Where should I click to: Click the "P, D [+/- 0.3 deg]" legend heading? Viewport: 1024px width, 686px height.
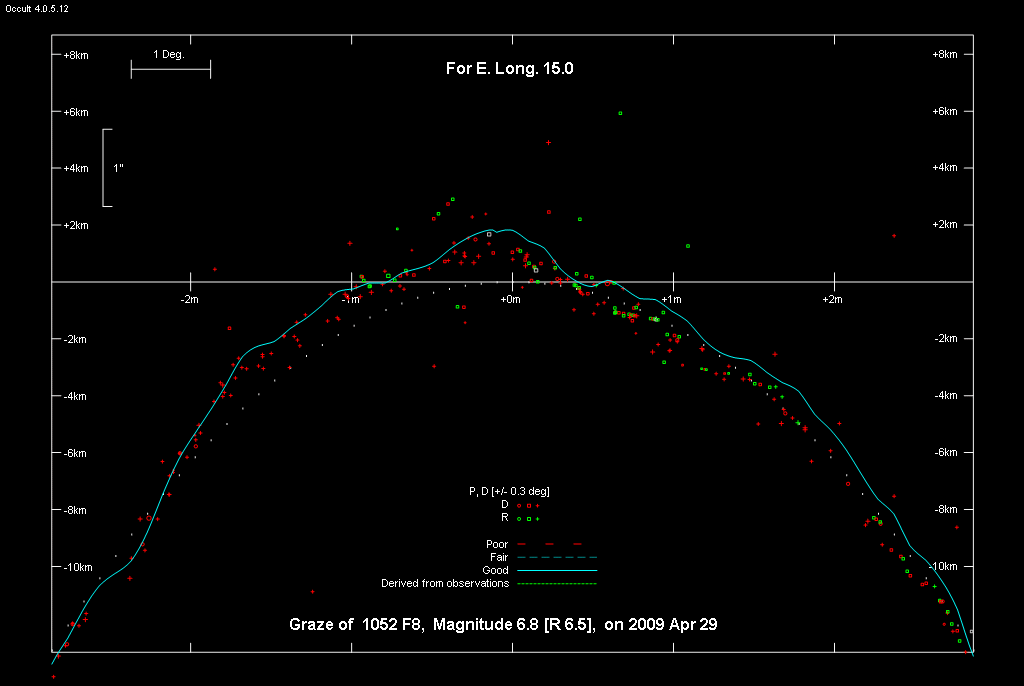[509, 491]
